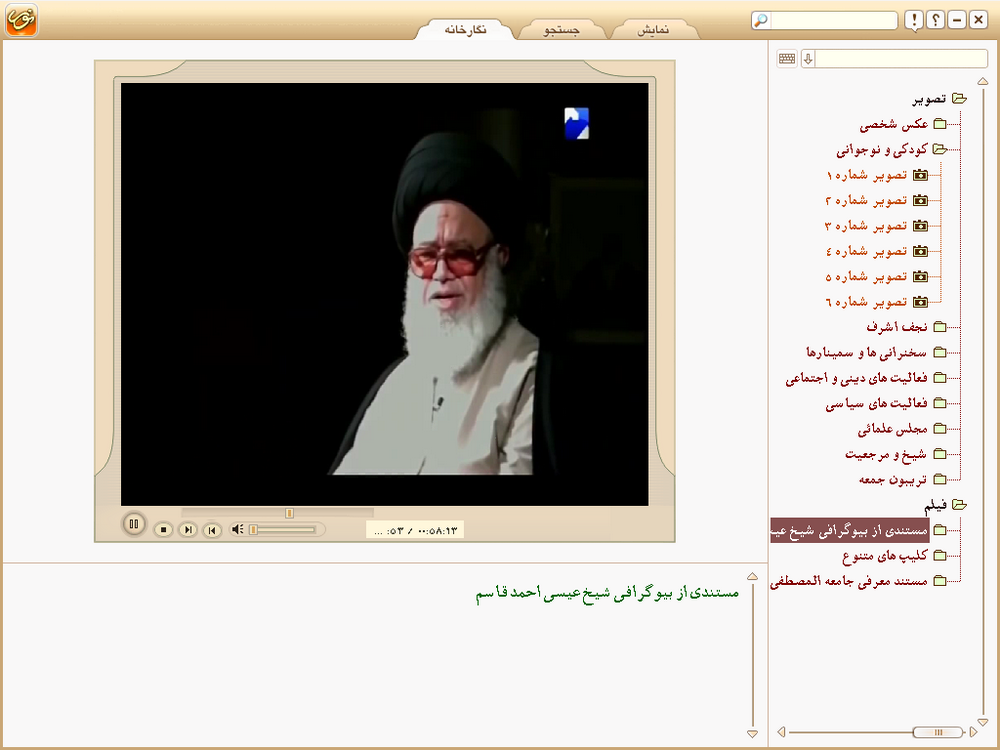The image size is (1000, 750).
Task: Expand the فعالیت های دینی و اجتماعی folder
Action: tap(940, 378)
